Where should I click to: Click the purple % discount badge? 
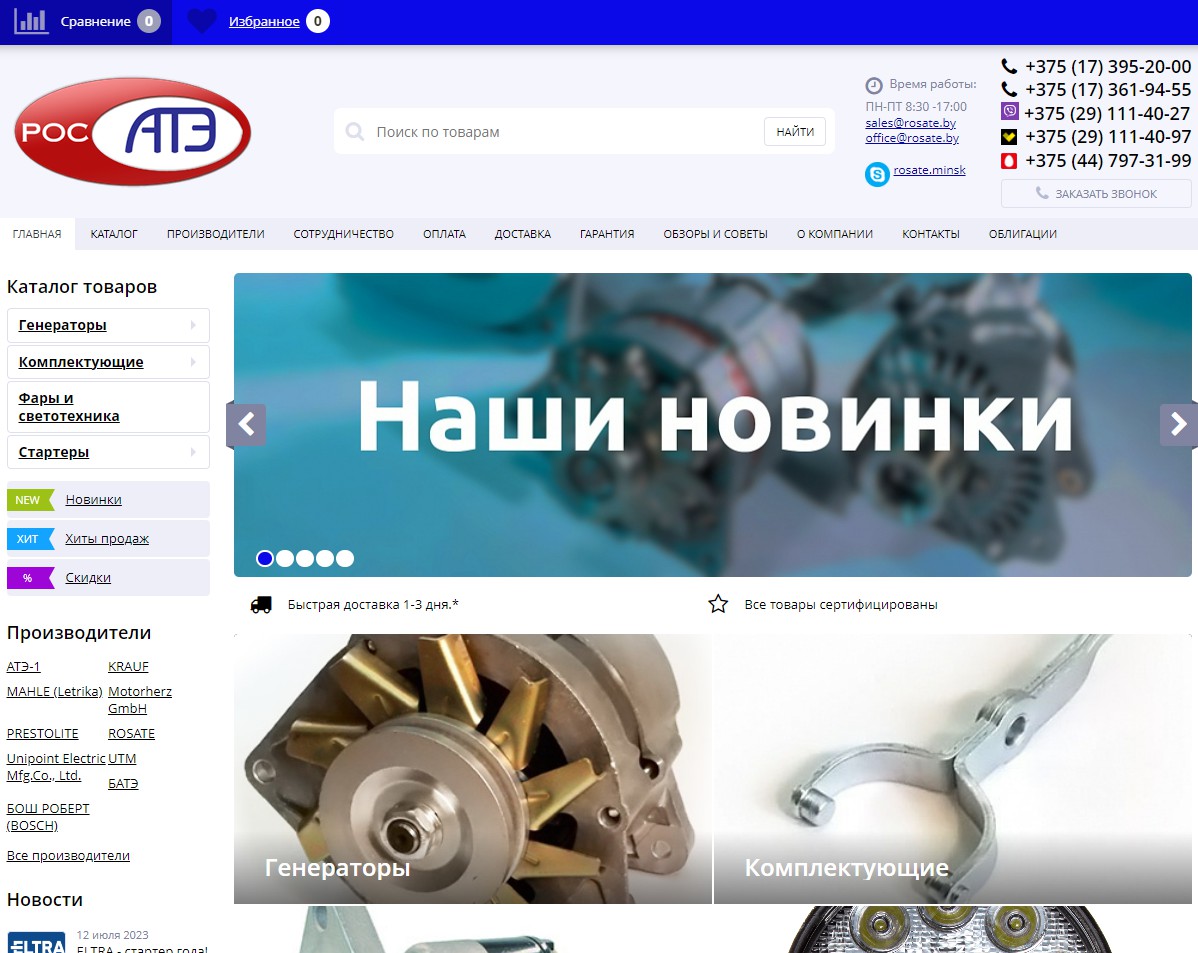click(x=31, y=578)
